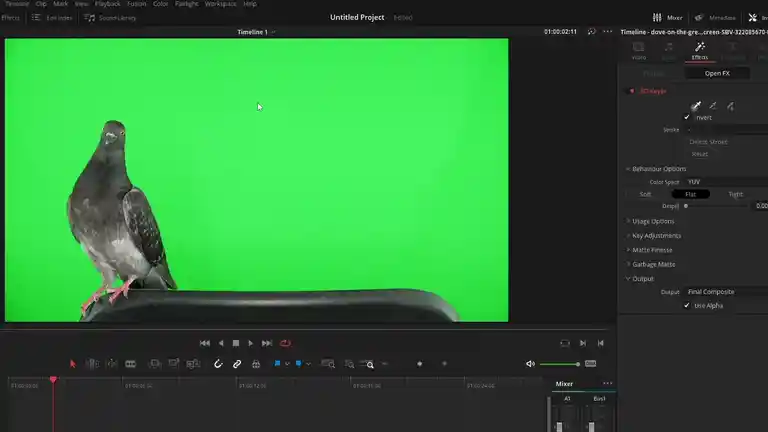The height and width of the screenshot is (432, 768).
Task: Select the Open FX sub-tab
Action: (717, 73)
